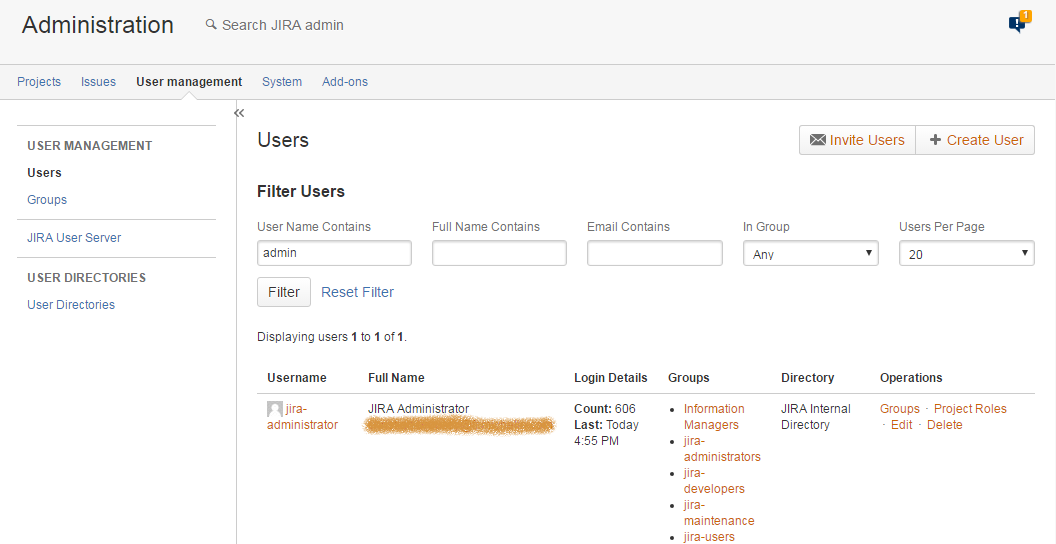Select the Issues tab

click(x=98, y=82)
